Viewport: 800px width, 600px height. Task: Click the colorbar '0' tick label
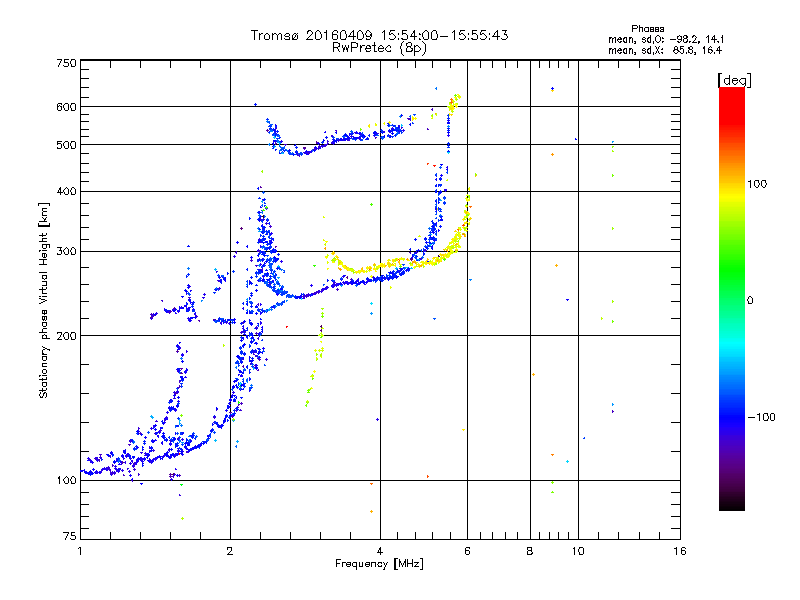750,301
